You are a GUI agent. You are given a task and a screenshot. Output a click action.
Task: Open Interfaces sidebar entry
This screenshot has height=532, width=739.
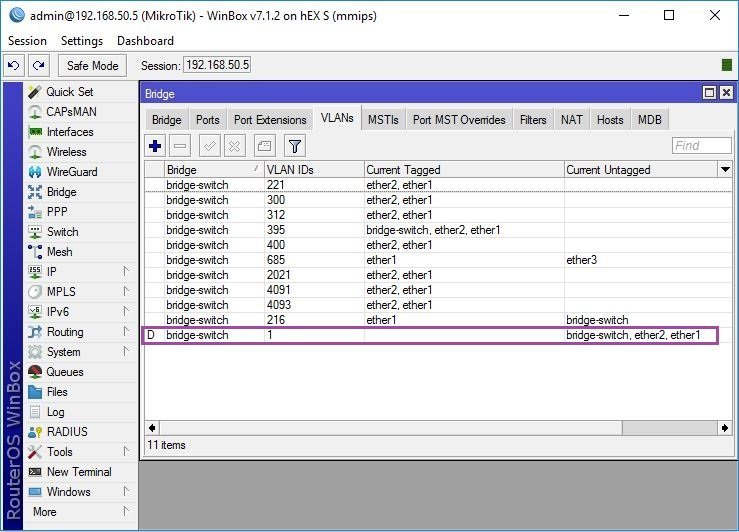pos(70,132)
